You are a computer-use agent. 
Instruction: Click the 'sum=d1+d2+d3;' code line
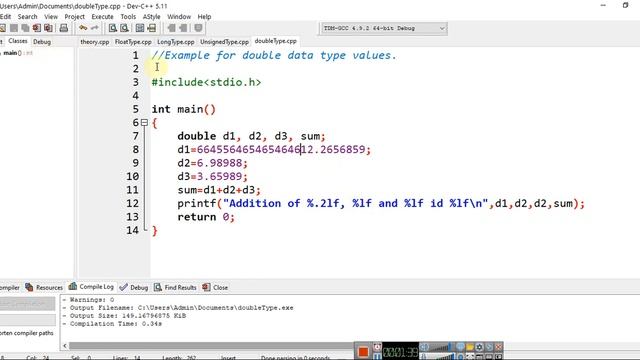coord(219,190)
